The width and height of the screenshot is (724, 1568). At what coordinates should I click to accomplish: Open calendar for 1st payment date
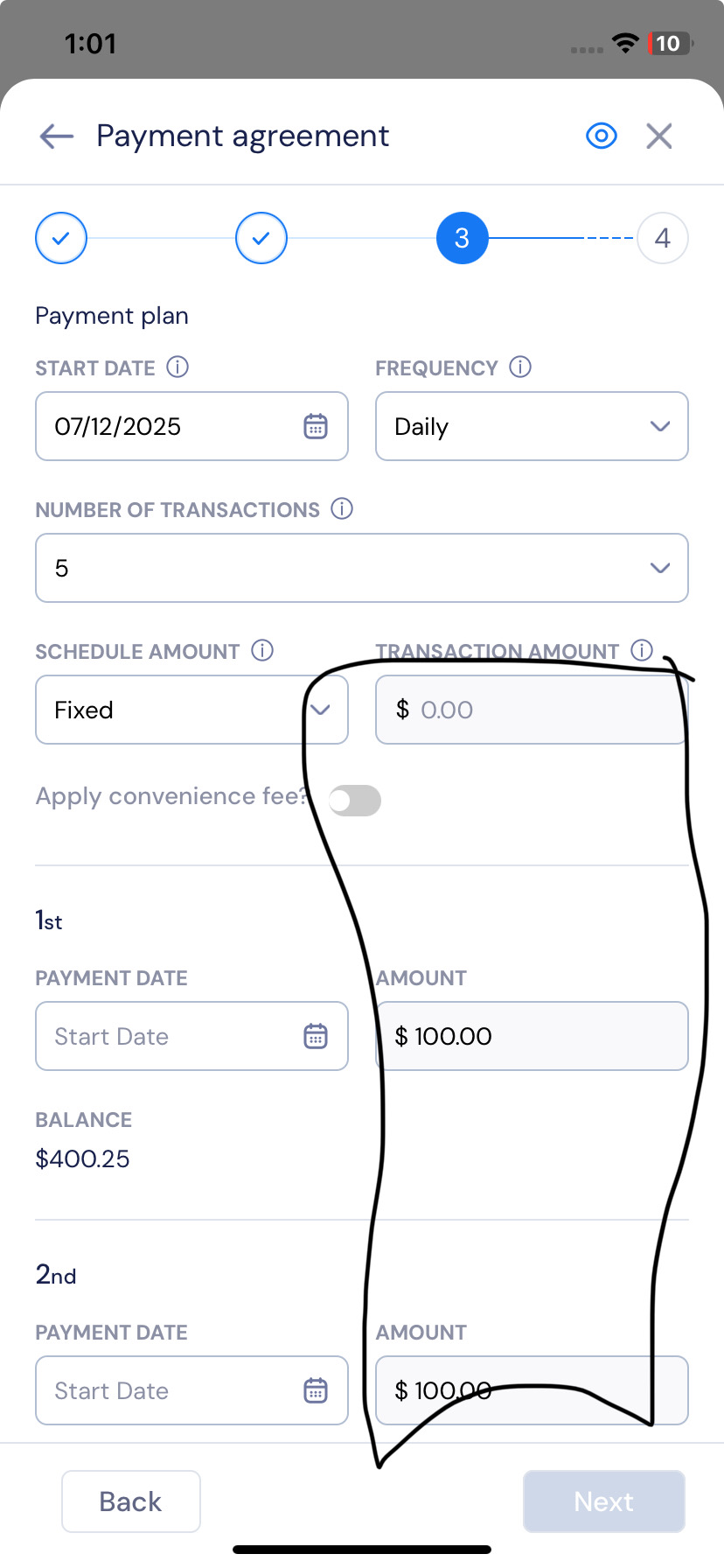[316, 1036]
